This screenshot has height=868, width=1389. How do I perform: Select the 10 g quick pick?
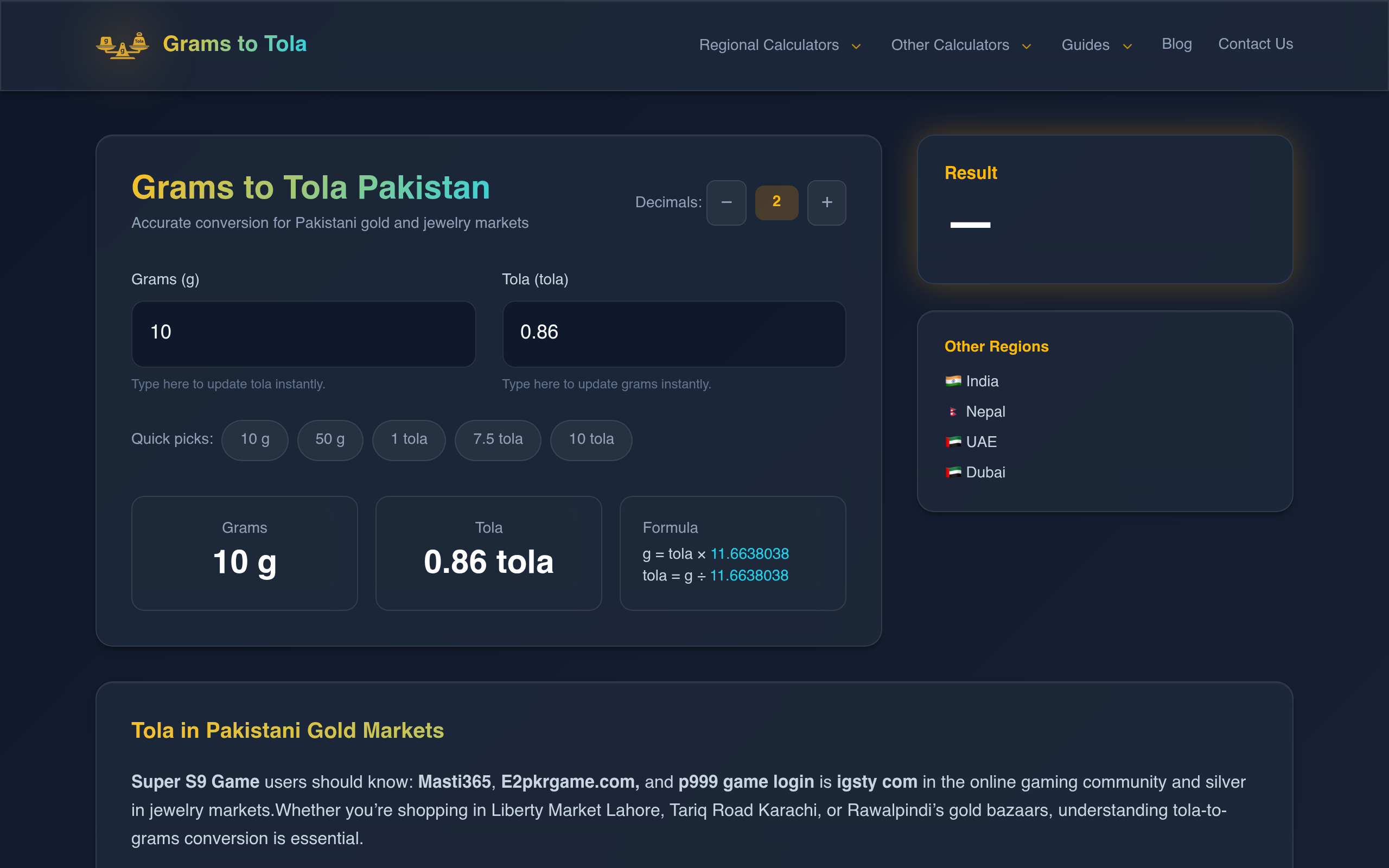(x=255, y=440)
